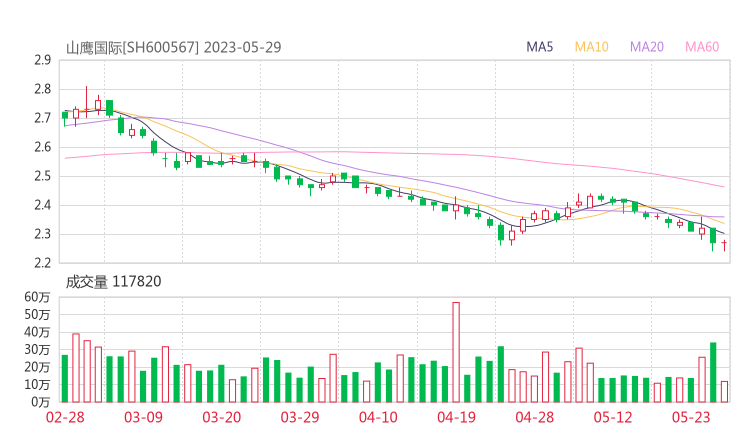Screen dimensions: 740x440
Task: Click the date 2023-05-29 in header
Action: tap(240, 47)
